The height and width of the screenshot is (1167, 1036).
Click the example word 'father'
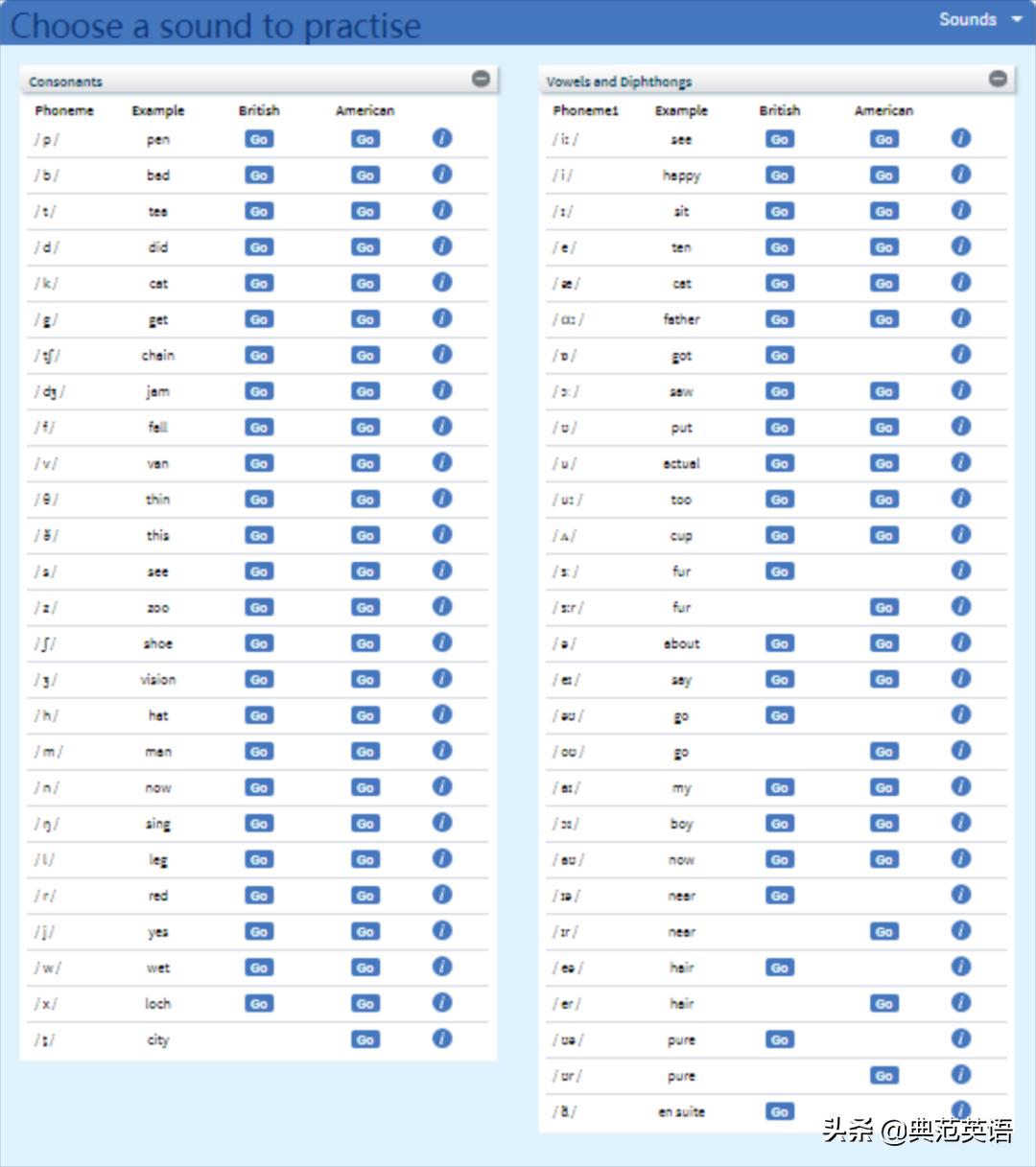point(682,318)
